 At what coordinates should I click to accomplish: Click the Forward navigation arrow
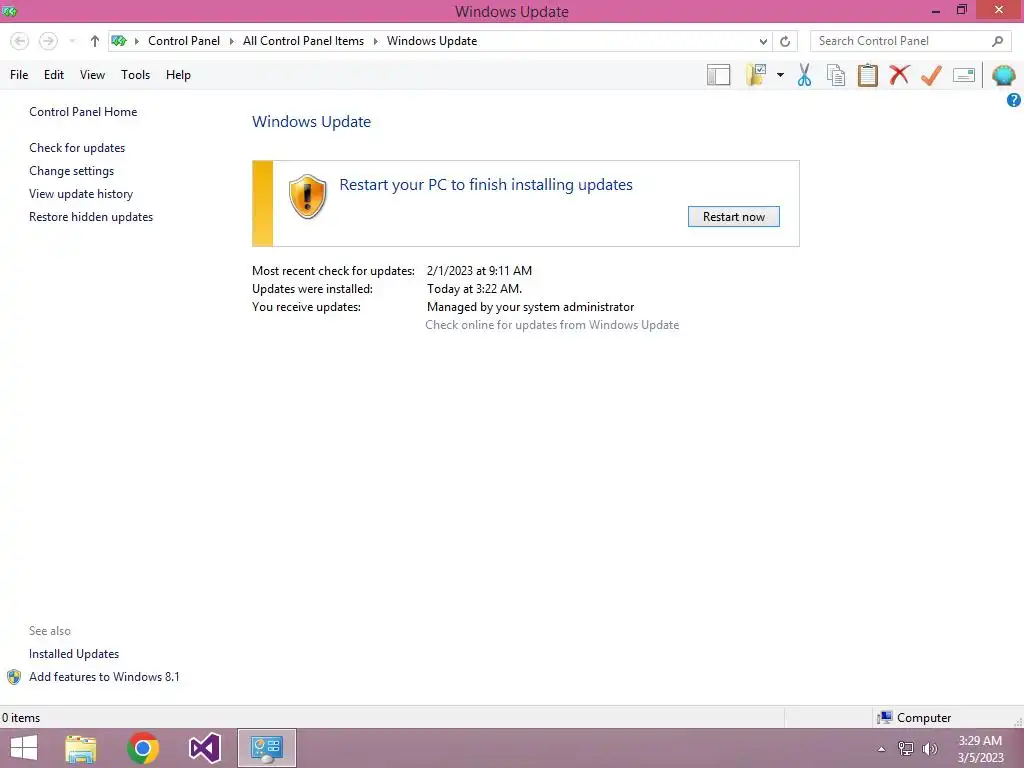coord(48,41)
